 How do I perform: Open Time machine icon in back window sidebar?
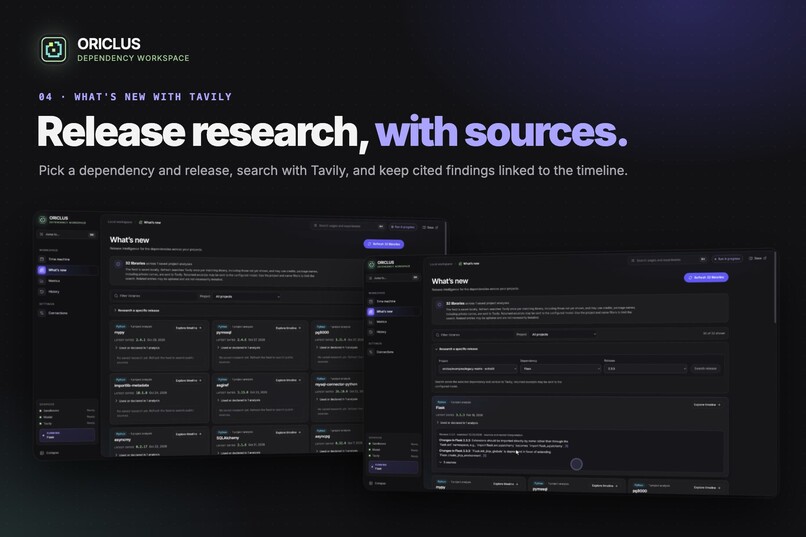(42, 259)
